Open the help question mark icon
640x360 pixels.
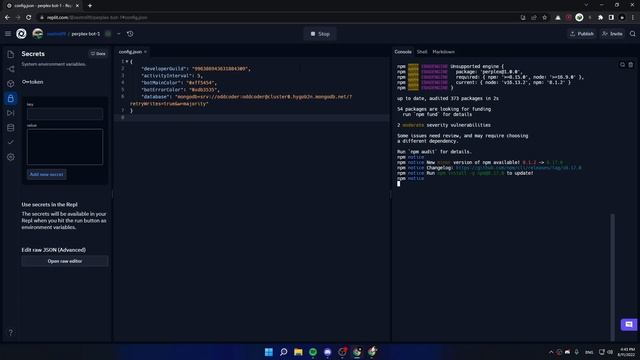tap(11, 332)
